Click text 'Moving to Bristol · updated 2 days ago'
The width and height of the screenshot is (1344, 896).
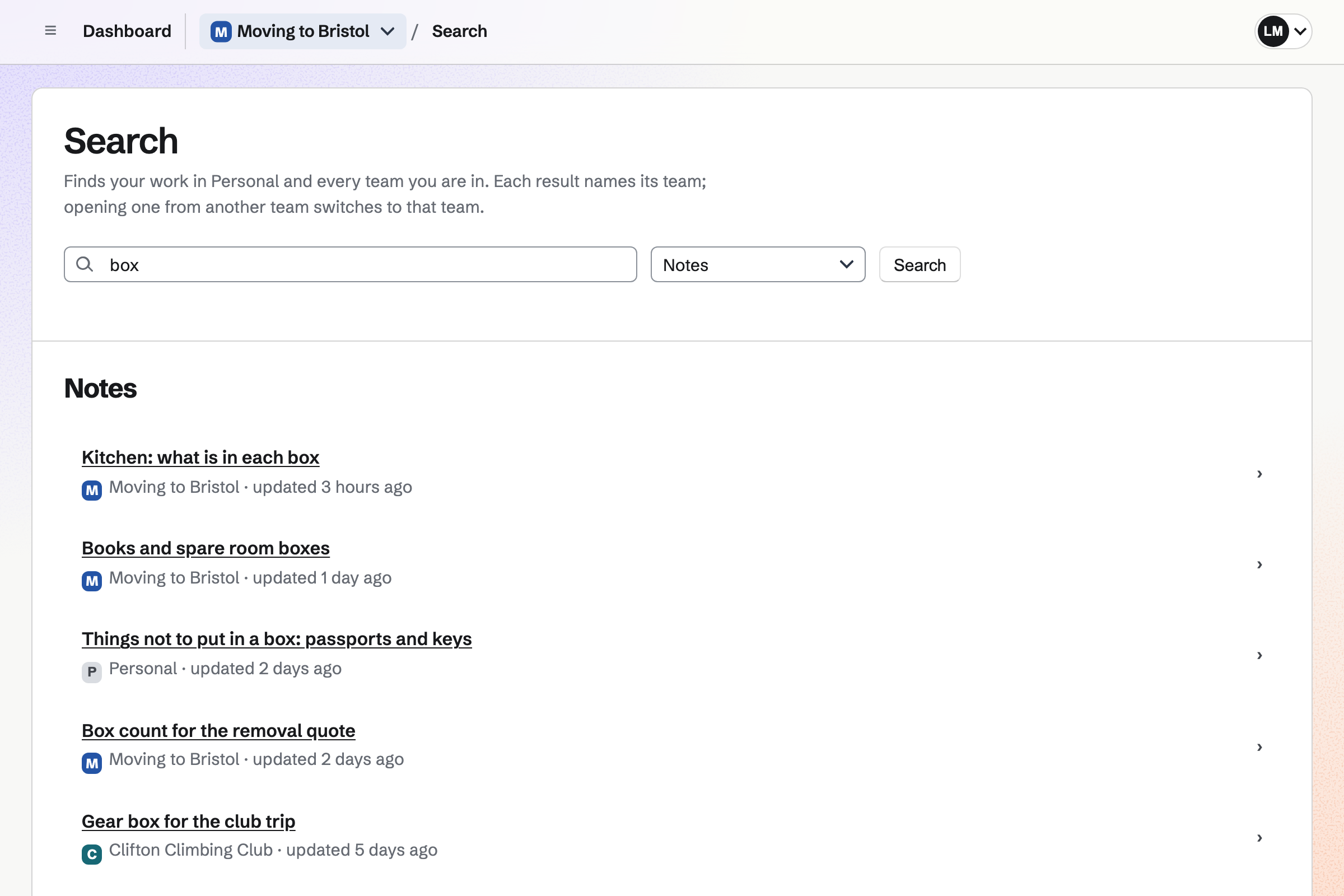(x=256, y=759)
